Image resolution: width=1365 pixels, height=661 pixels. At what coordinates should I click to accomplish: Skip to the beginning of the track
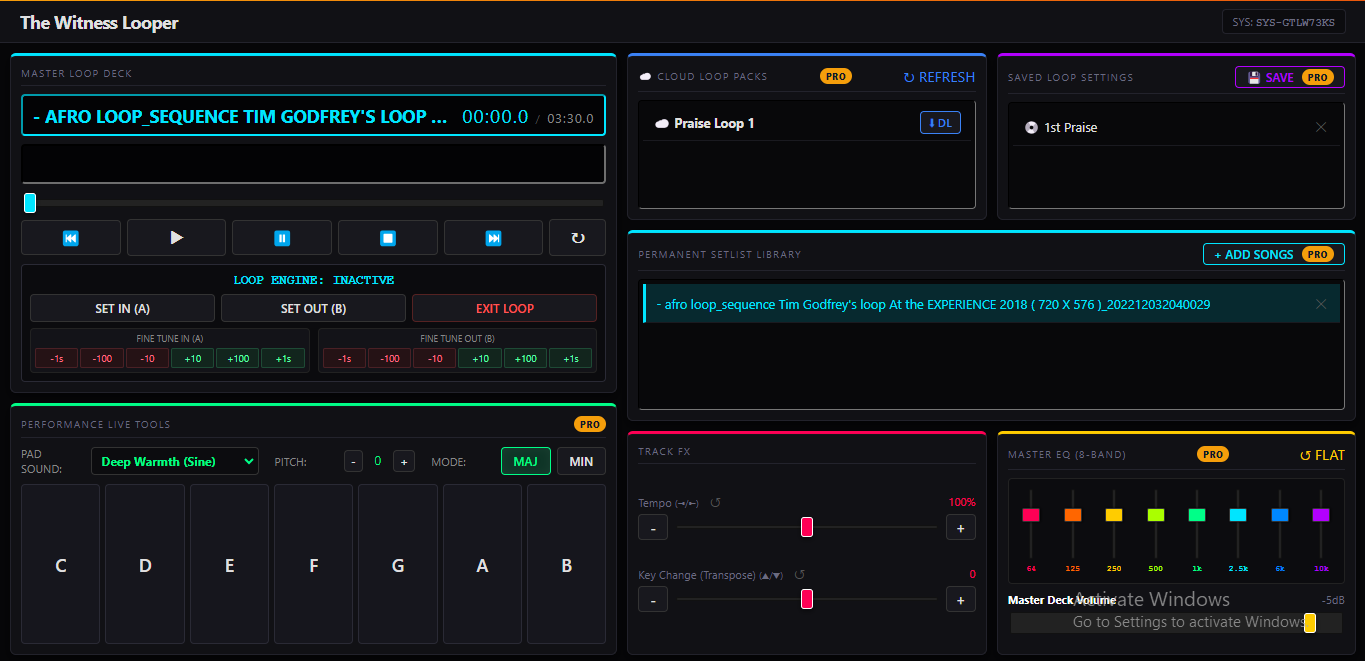tap(70, 237)
